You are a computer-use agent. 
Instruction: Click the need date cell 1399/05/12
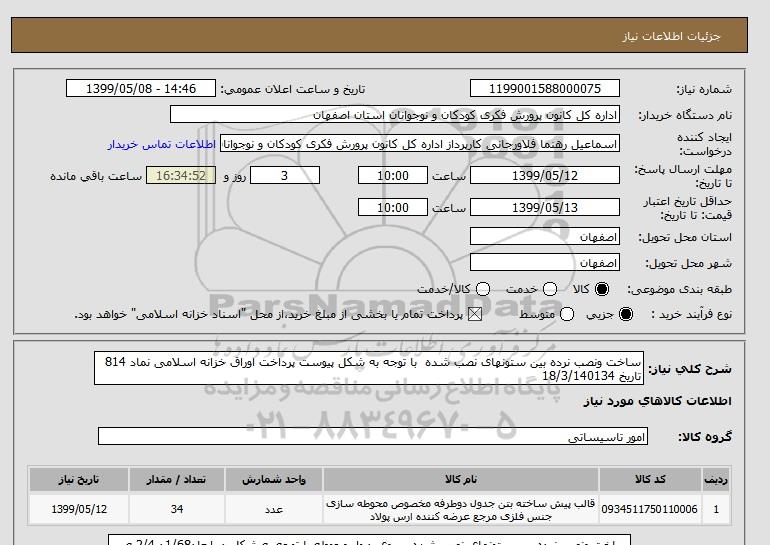(79, 509)
